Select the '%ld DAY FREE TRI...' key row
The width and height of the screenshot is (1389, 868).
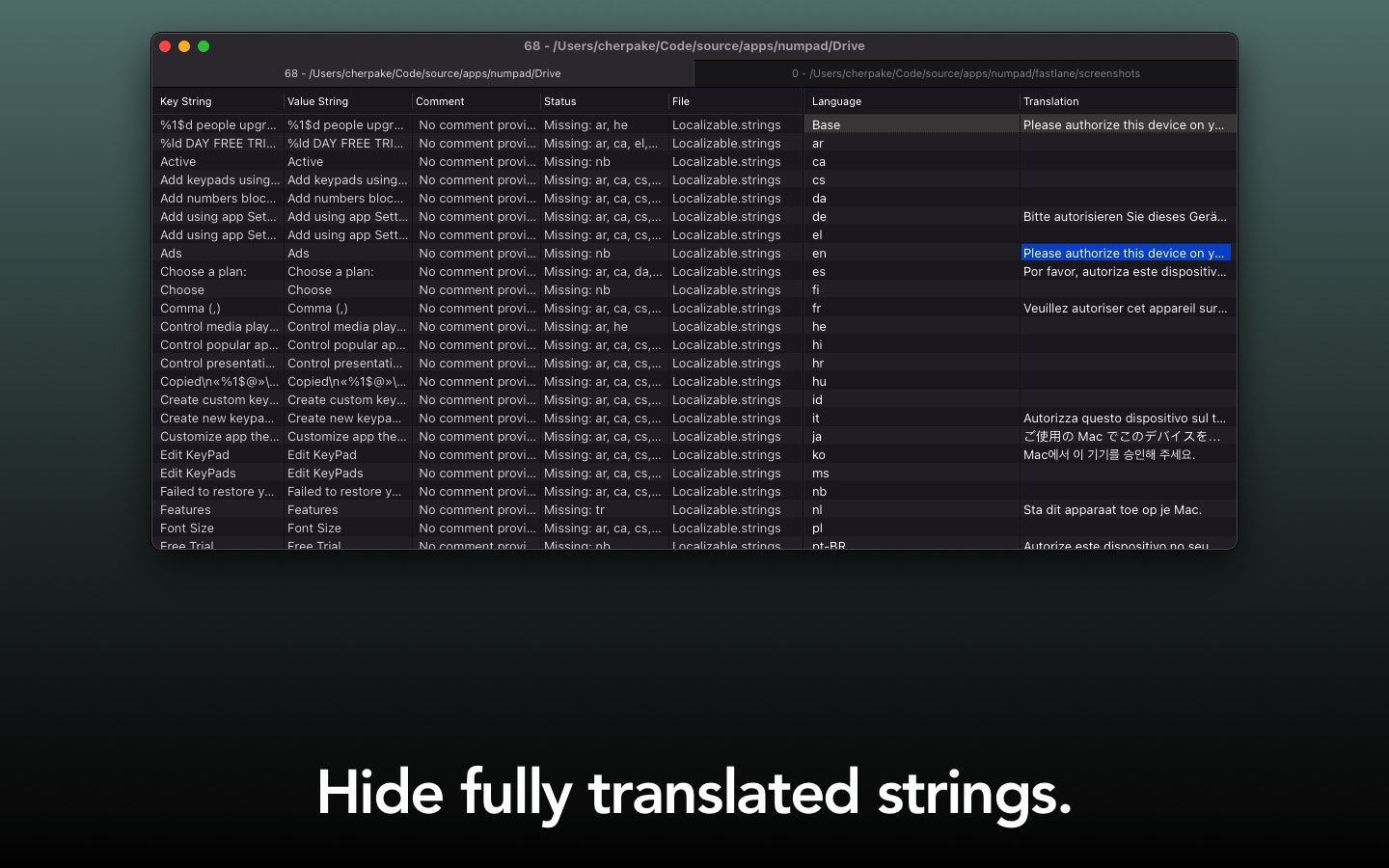point(477,143)
